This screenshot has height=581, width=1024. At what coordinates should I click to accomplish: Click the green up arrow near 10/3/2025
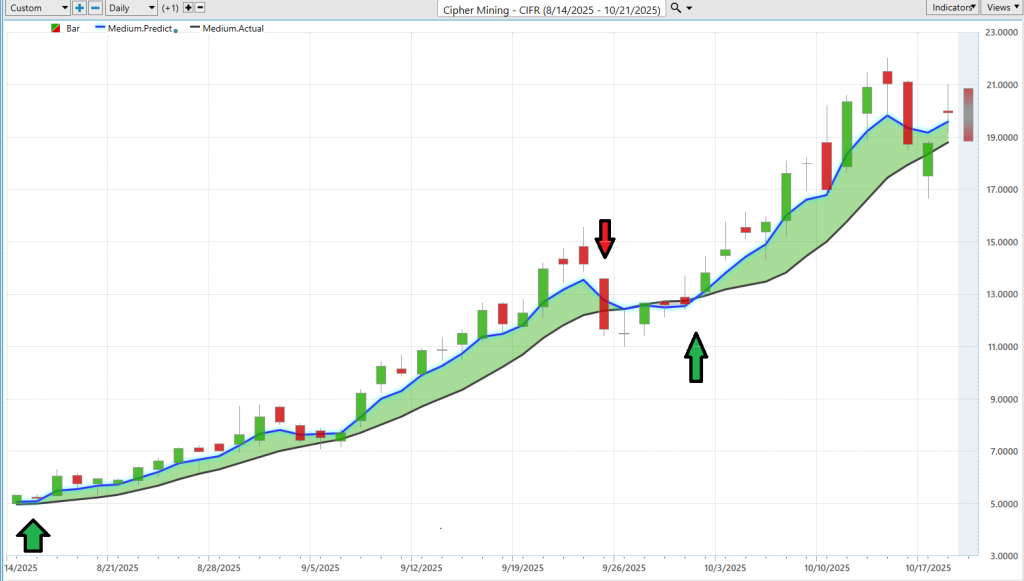click(x=696, y=358)
